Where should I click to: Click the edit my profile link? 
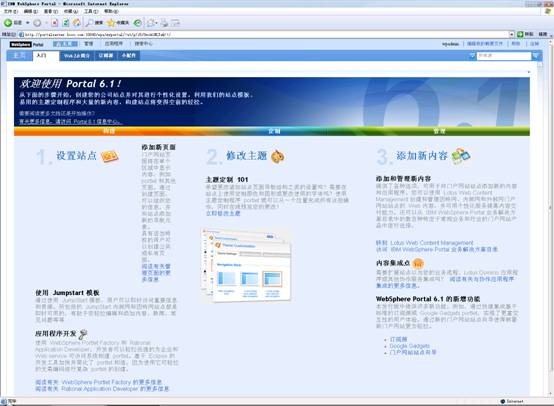point(484,44)
